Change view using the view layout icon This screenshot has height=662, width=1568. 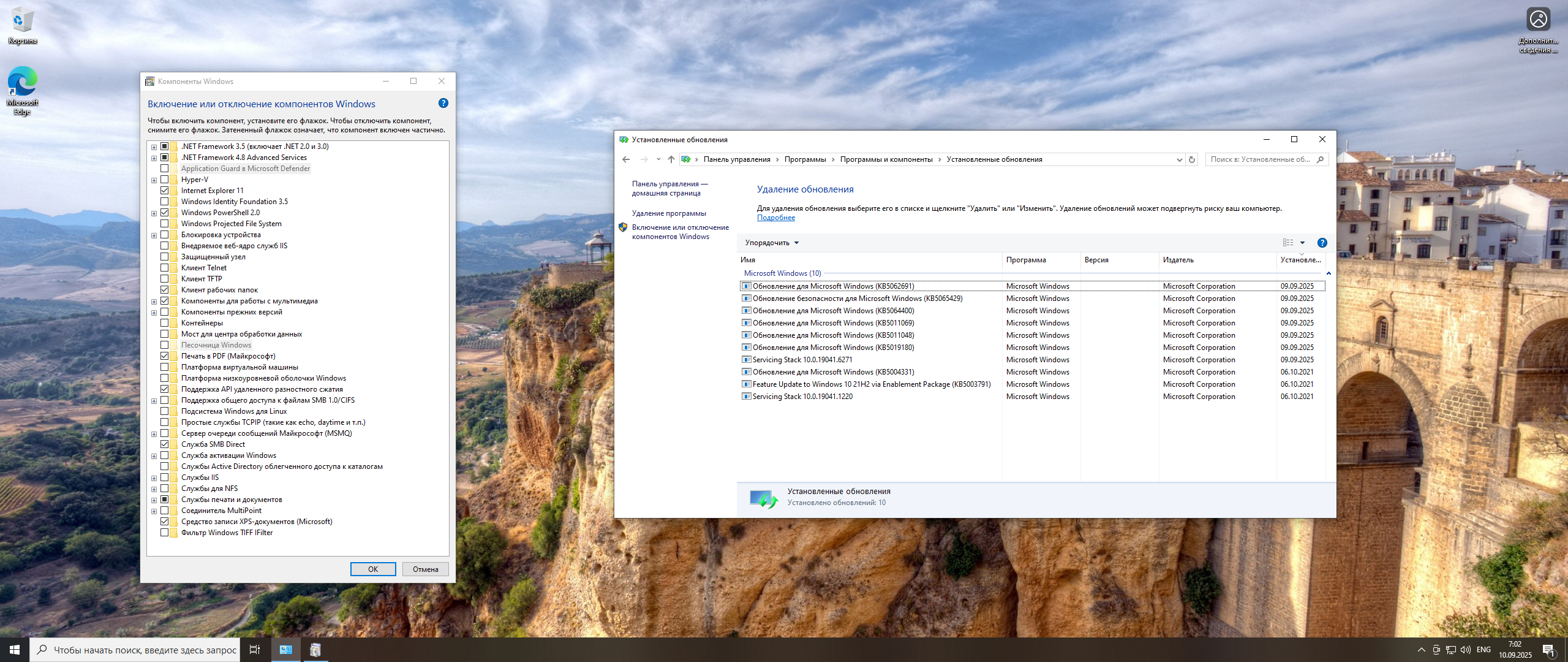[x=1288, y=243]
